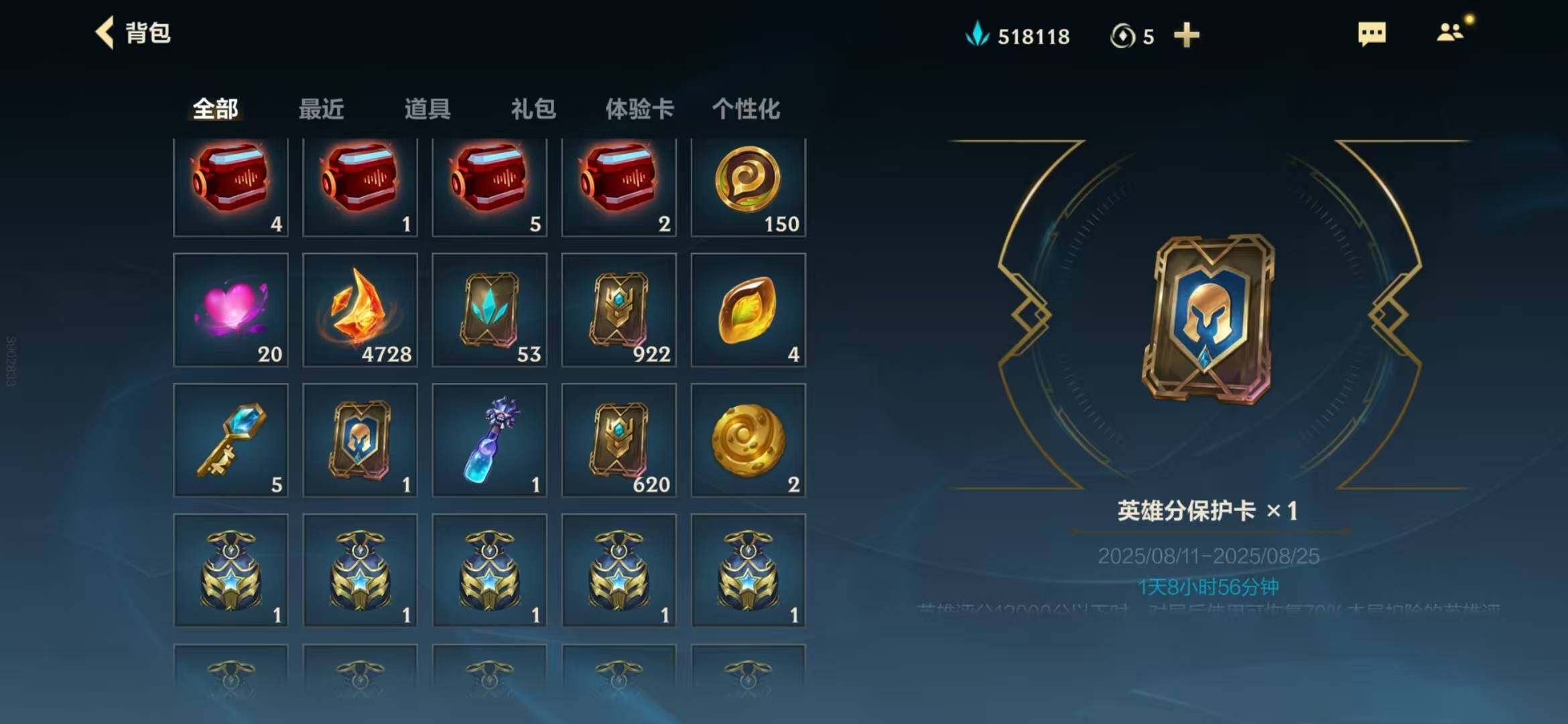Switch to the 最近 tab

pyautogui.click(x=321, y=109)
